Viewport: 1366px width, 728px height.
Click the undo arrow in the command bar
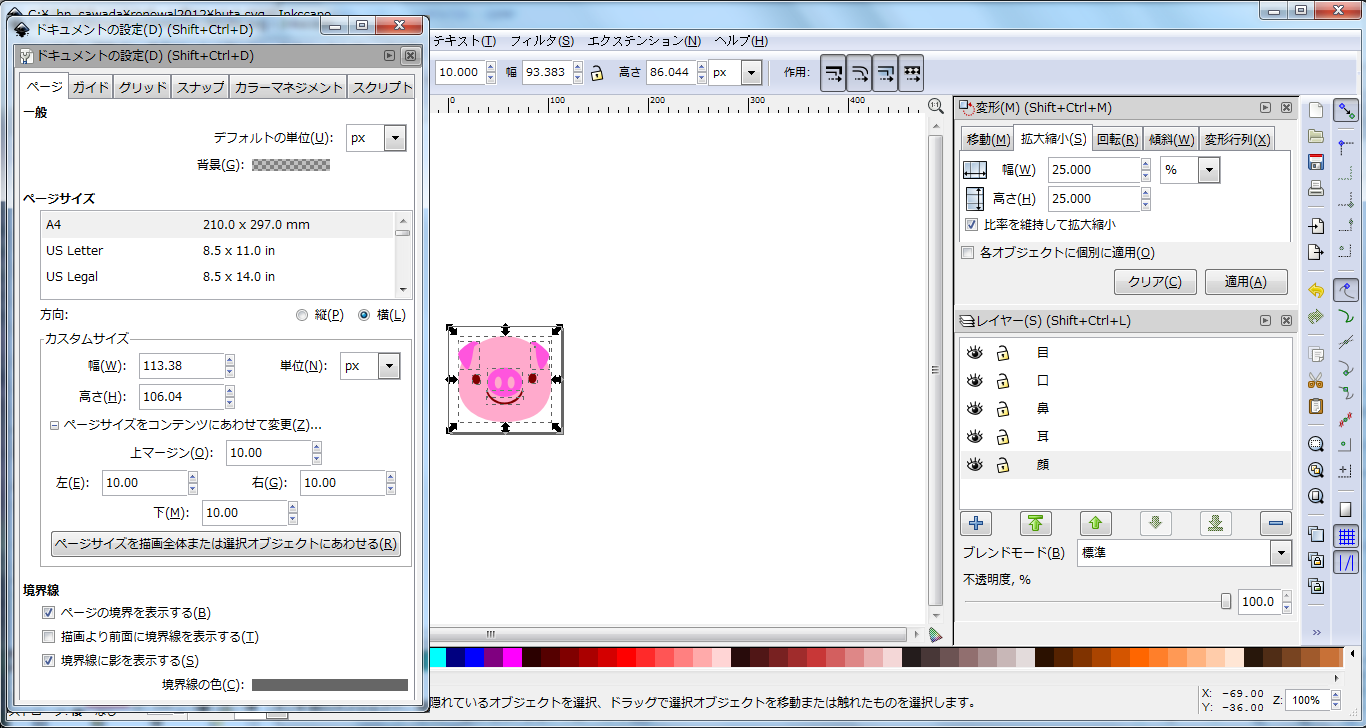coord(1316,290)
